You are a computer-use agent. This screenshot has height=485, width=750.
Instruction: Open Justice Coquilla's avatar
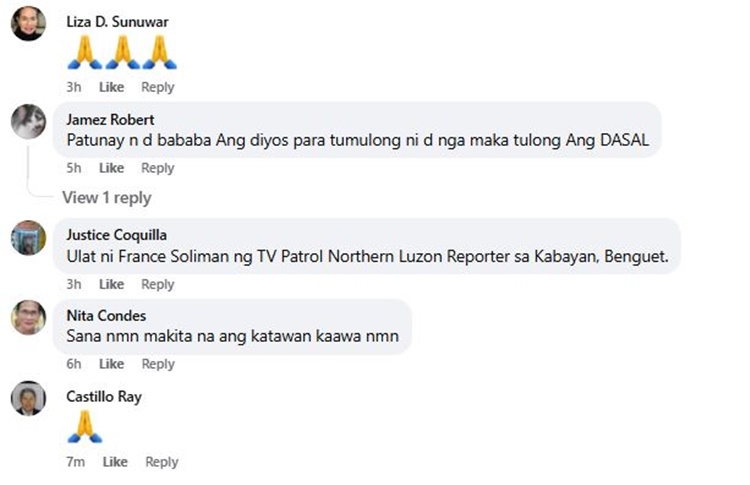[28, 238]
